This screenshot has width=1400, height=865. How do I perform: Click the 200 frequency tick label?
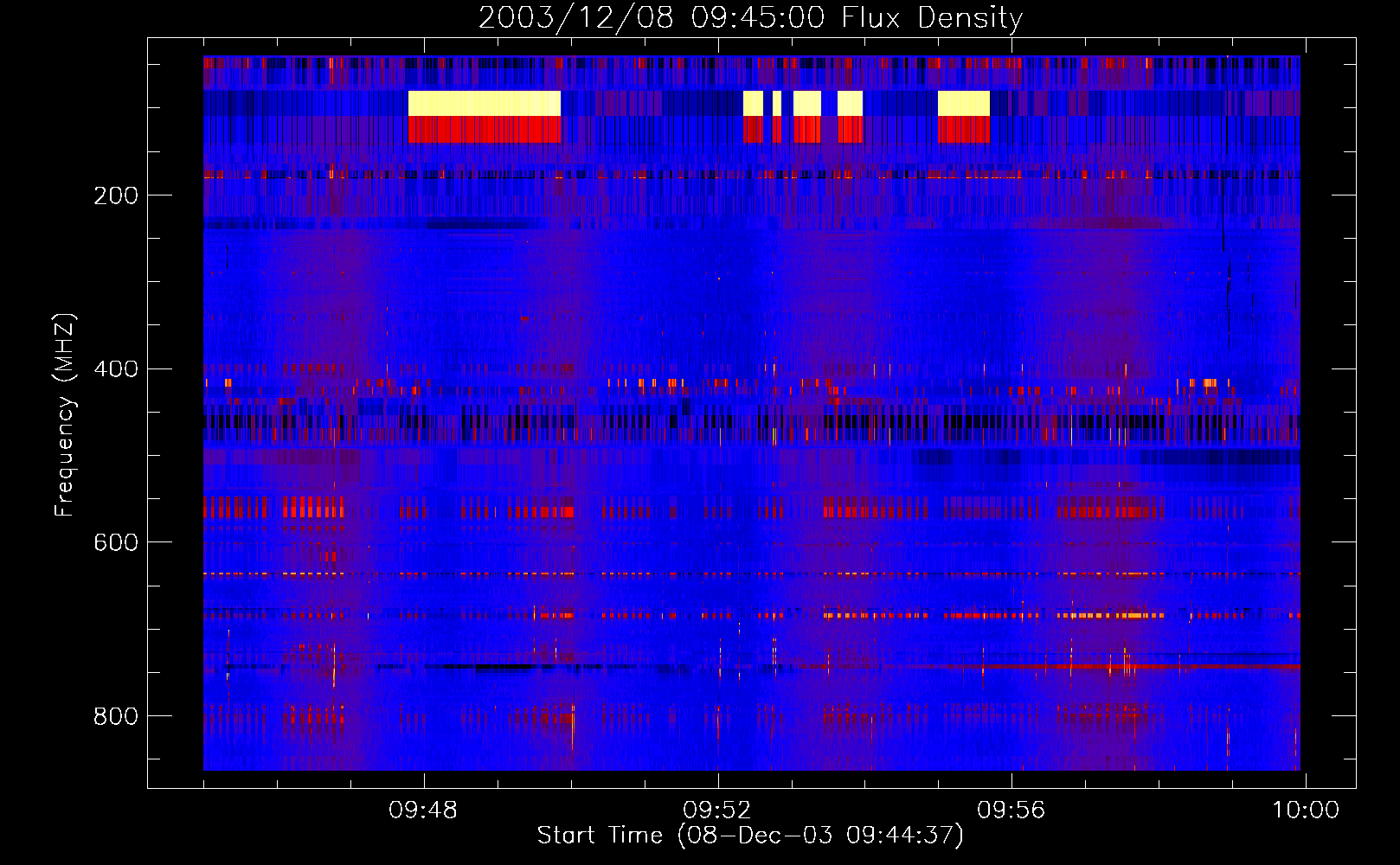116,195
